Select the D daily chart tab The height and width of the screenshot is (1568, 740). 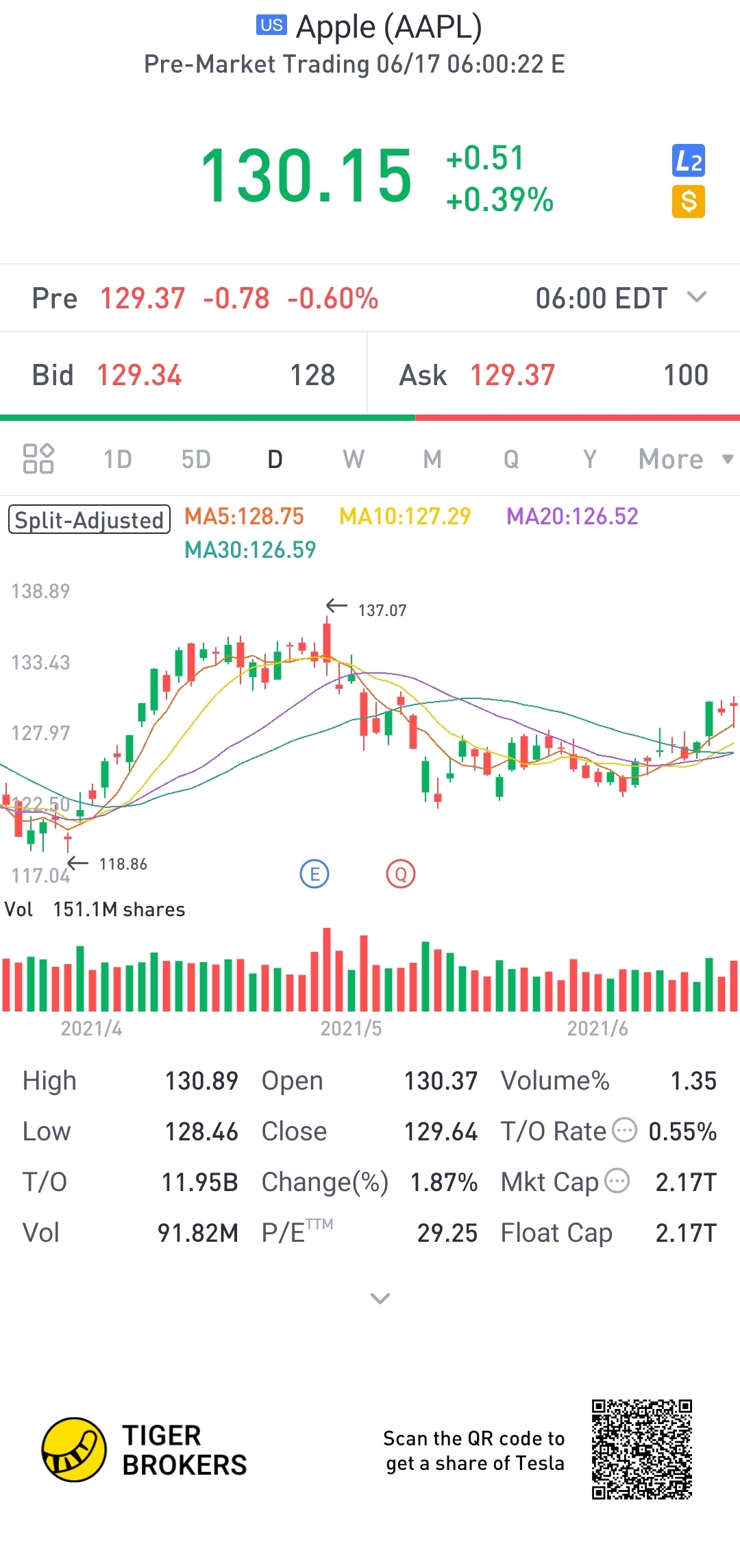coord(275,459)
